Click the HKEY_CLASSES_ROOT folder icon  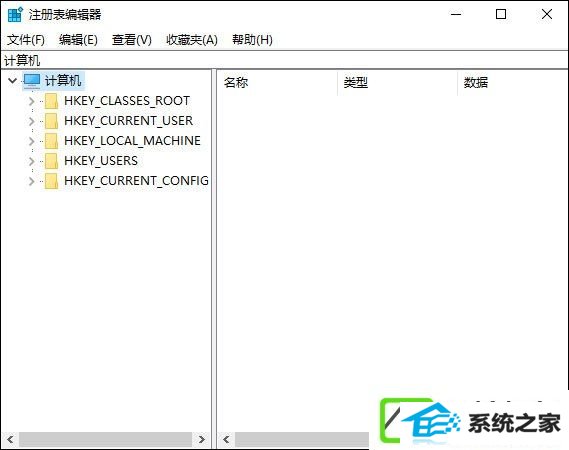[x=52, y=101]
